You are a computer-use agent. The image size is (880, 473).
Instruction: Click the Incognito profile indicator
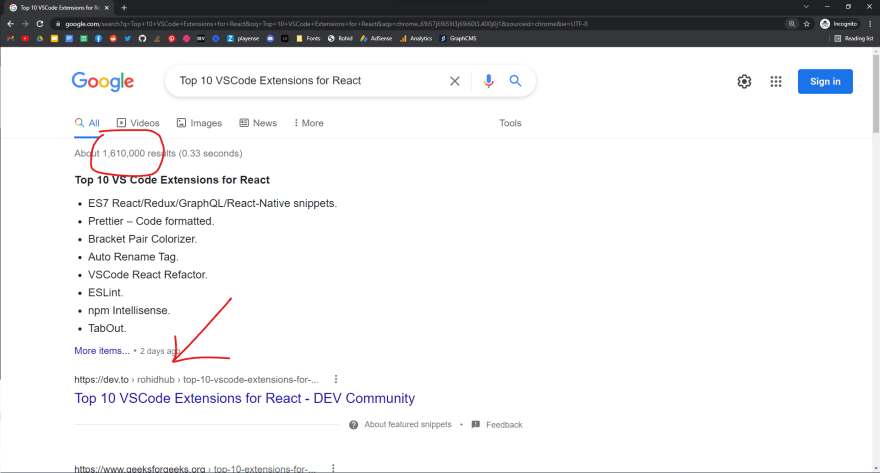pos(839,24)
